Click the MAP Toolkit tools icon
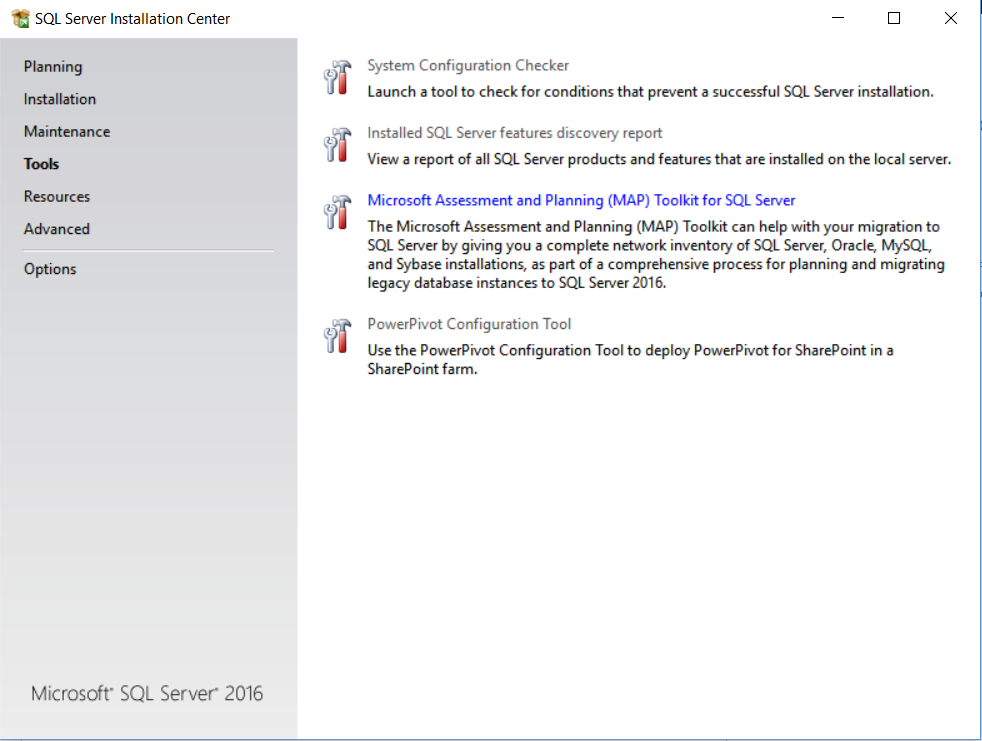The width and height of the screenshot is (982, 741). tap(338, 212)
